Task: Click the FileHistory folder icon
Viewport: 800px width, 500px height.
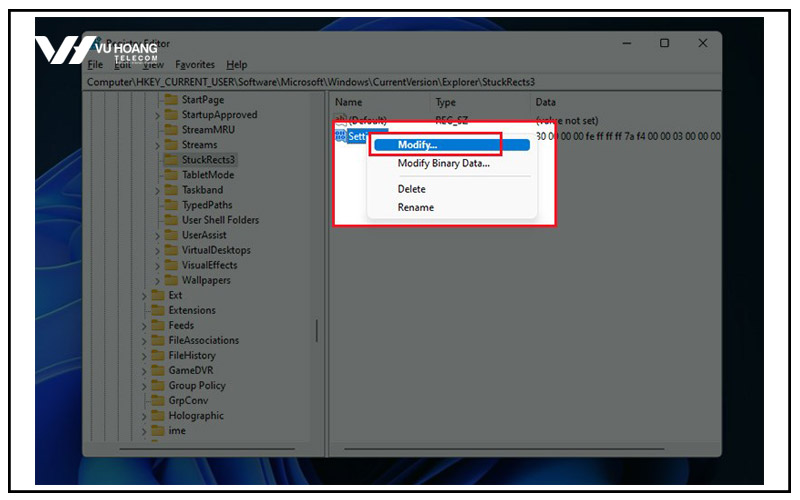Action: pyautogui.click(x=158, y=355)
